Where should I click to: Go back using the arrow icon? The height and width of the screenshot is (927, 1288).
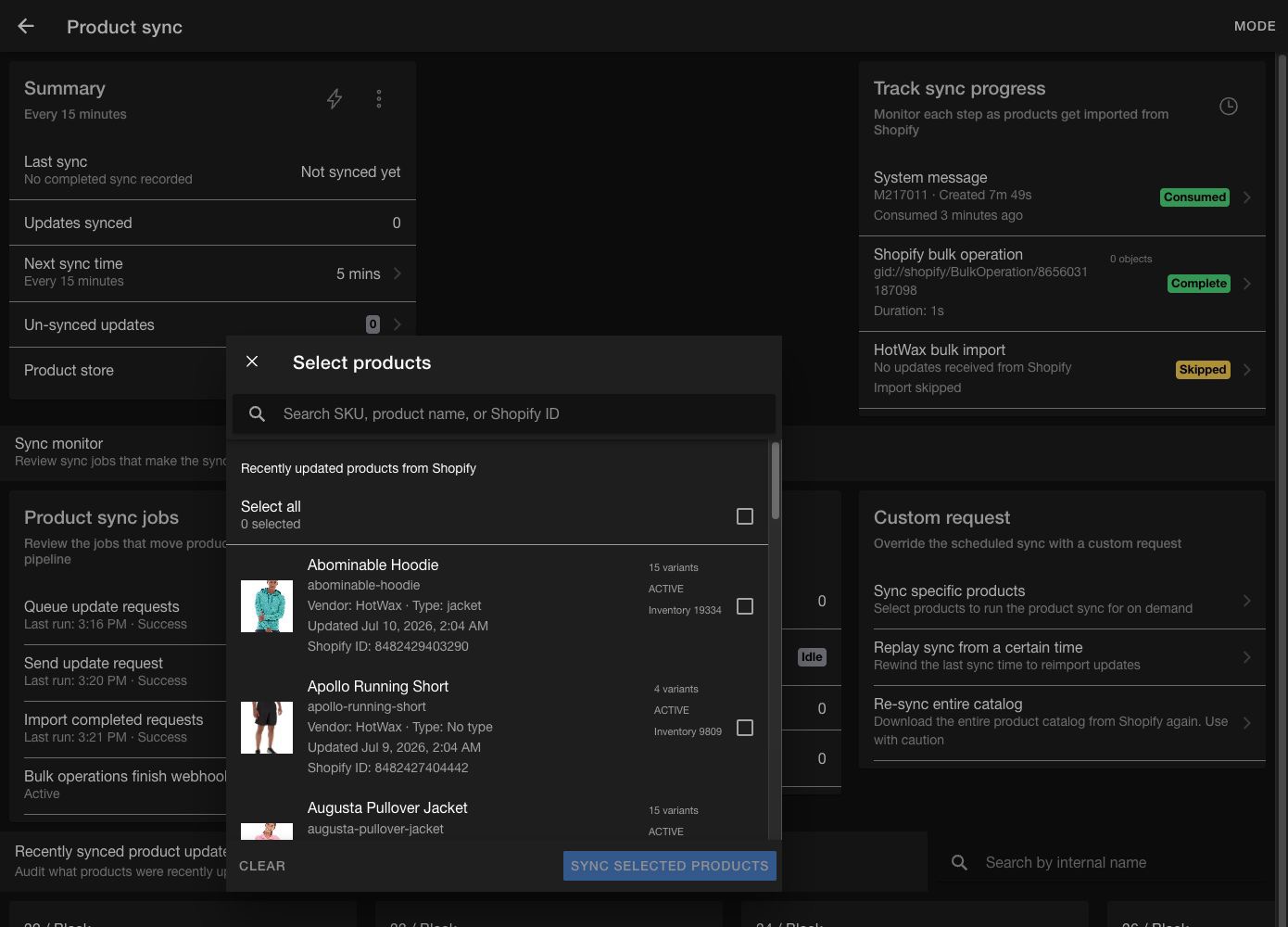pyautogui.click(x=26, y=27)
